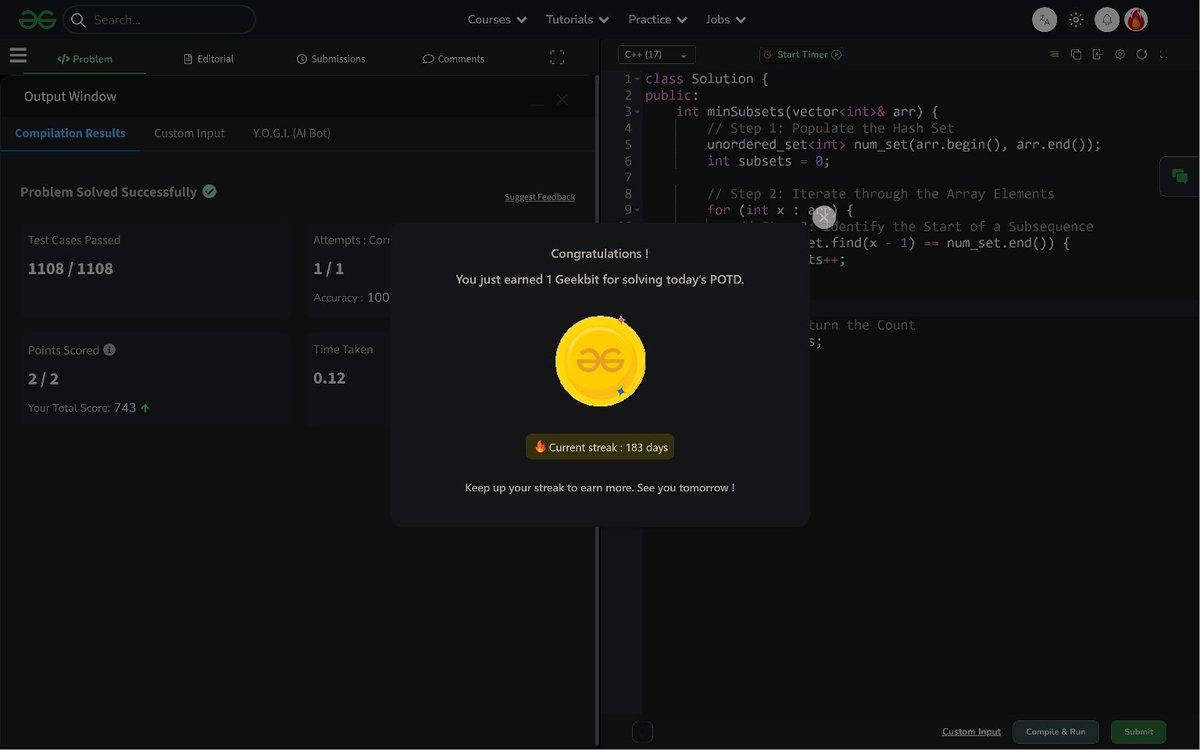Viewport: 1200px width, 750px height.
Task: Copy the code with the copy icon
Action: tap(1076, 54)
